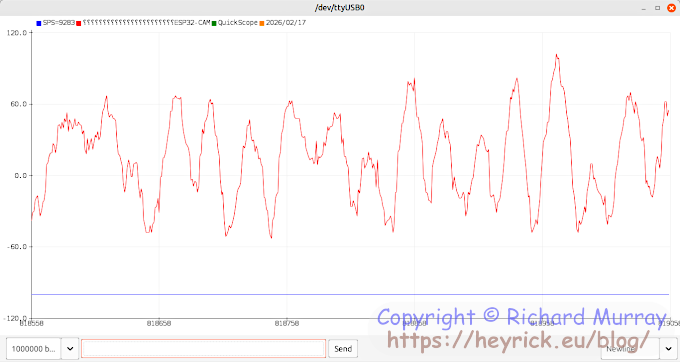Select the 2026/02/17 legend date label
Image resolution: width=680 pixels, height=362 pixels.
click(x=286, y=23)
